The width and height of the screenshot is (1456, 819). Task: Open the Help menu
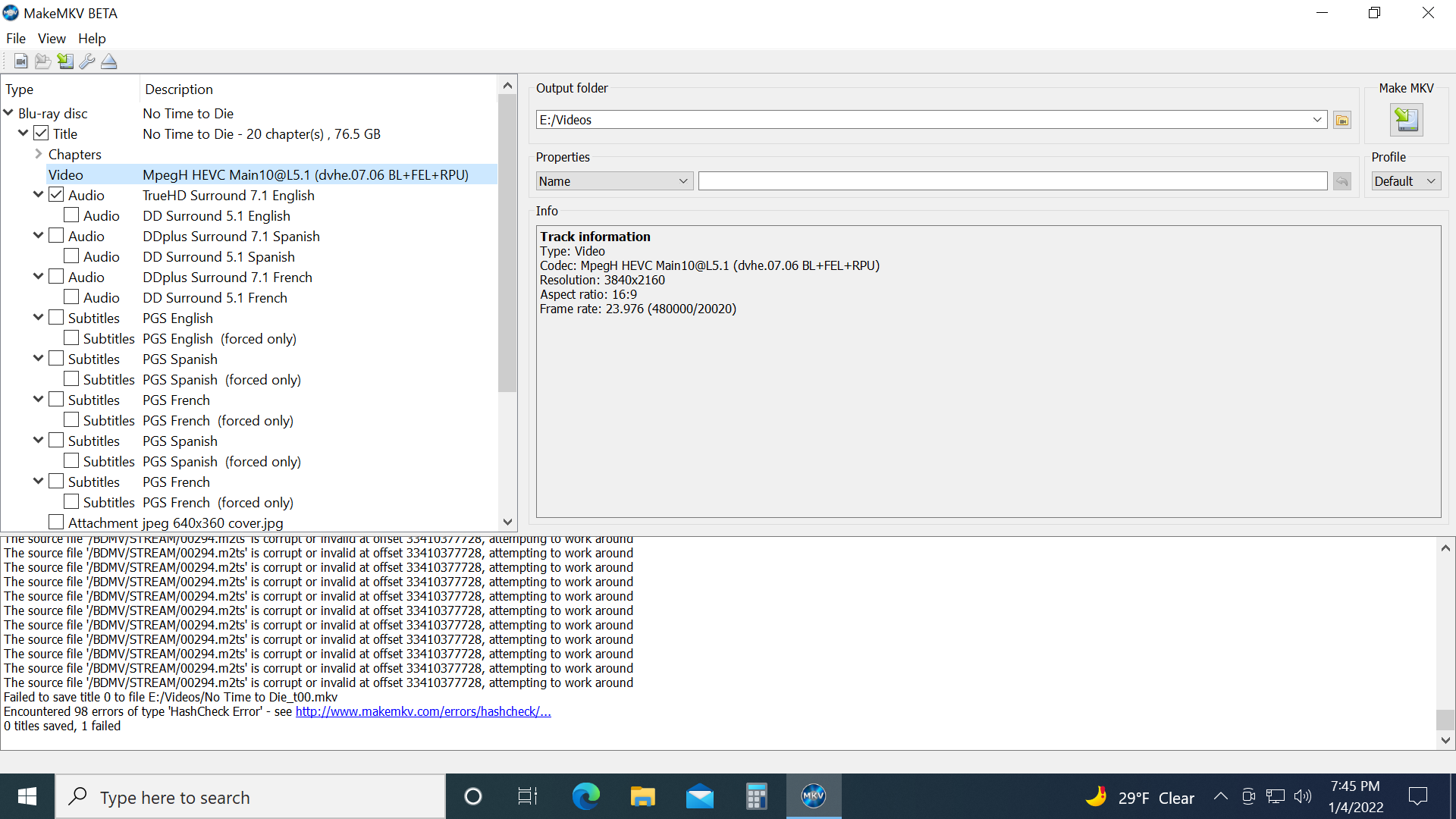click(92, 39)
